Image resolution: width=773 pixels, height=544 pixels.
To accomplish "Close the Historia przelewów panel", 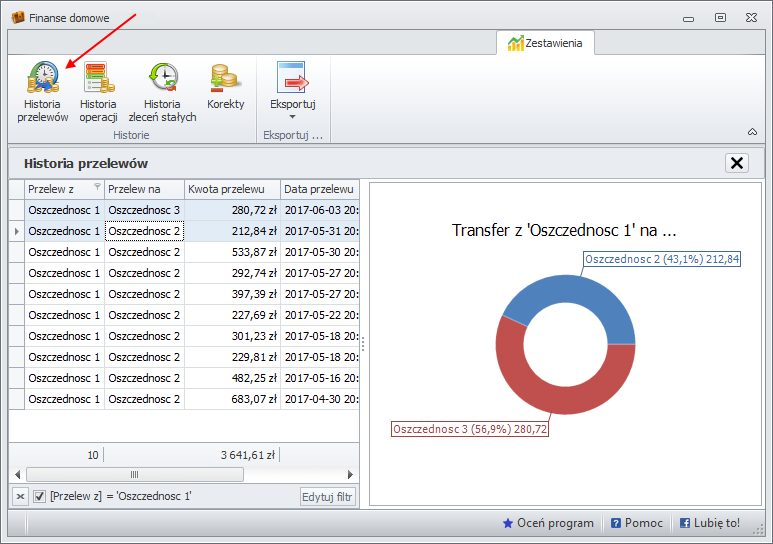I will (x=737, y=163).
